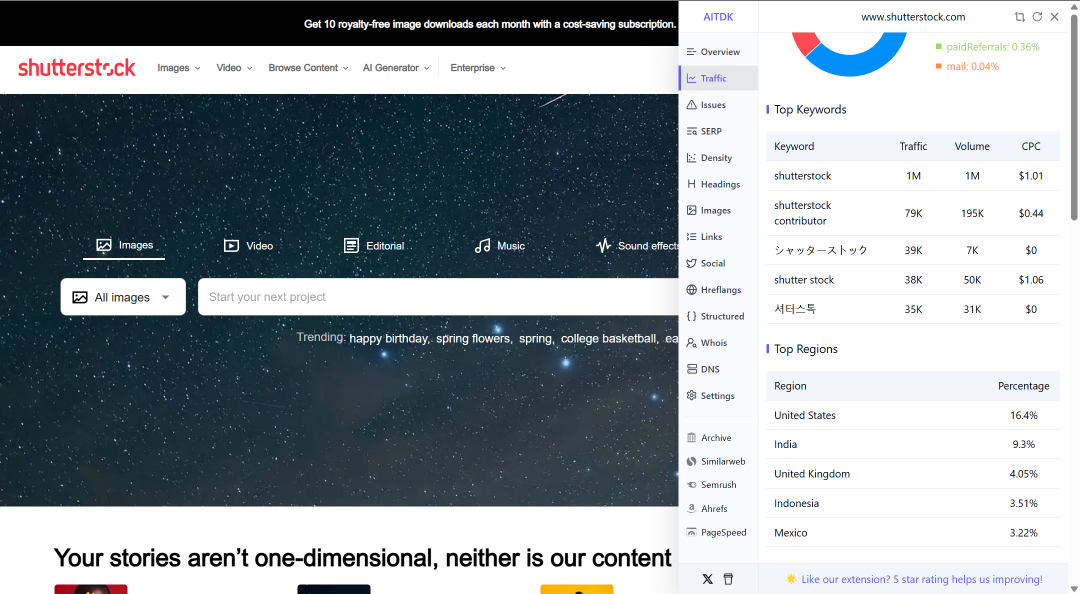Image resolution: width=1080 pixels, height=594 pixels.
Task: Expand the Images navigation menu
Action: [x=178, y=68]
